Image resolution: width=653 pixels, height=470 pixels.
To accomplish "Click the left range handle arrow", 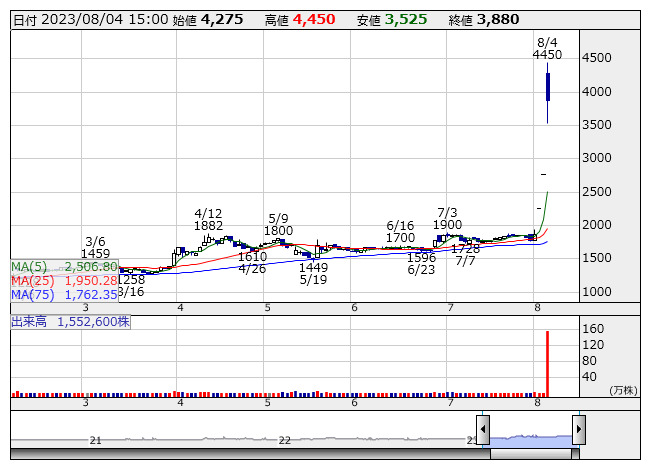I will click(482, 430).
